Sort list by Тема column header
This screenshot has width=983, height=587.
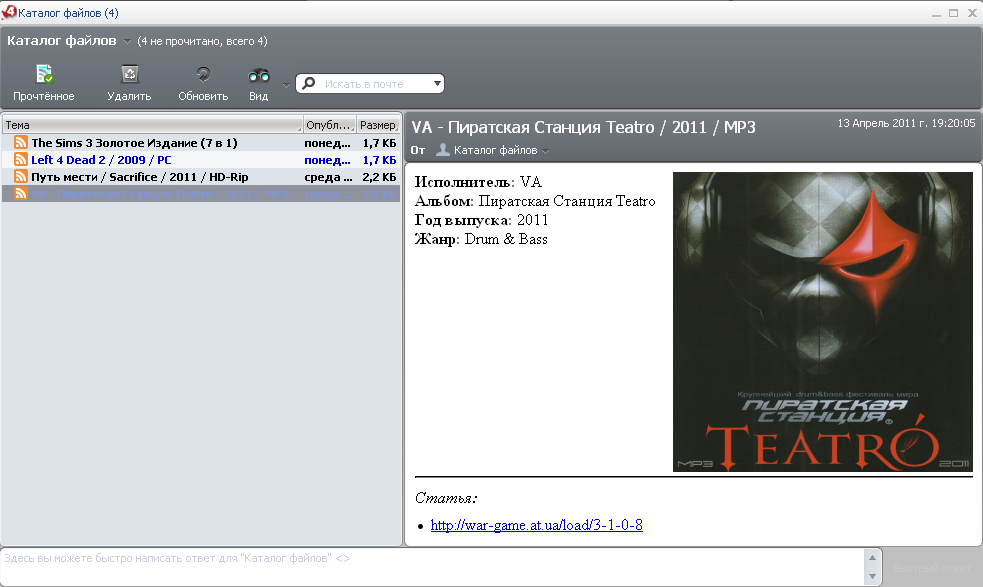pos(150,126)
